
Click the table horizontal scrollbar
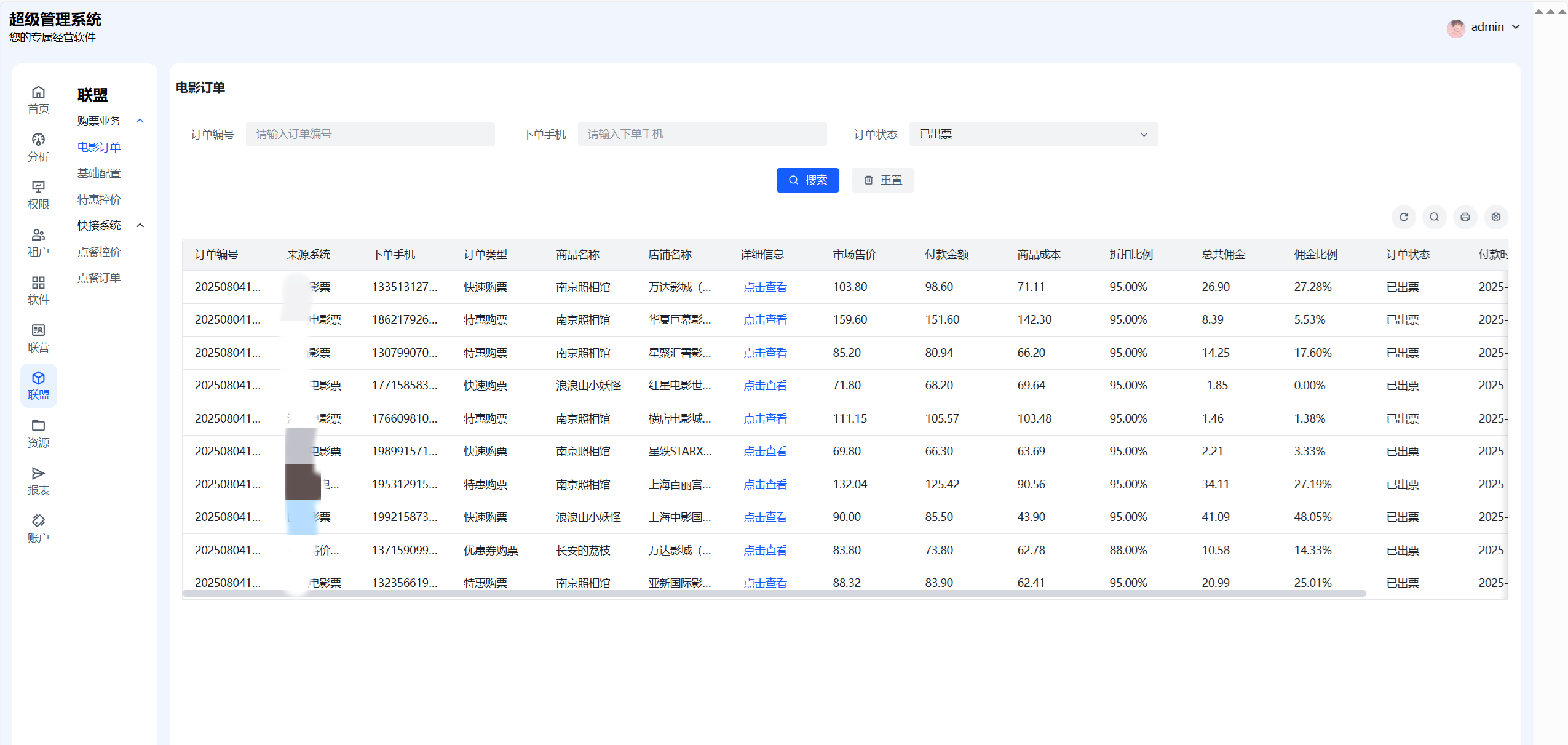click(x=774, y=594)
